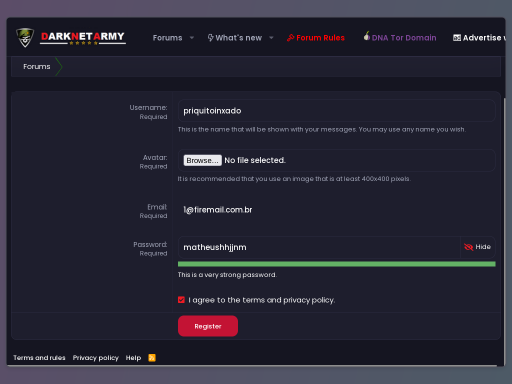Uncheck the agree to terms checkbox
This screenshot has height=384, width=512.
click(181, 300)
